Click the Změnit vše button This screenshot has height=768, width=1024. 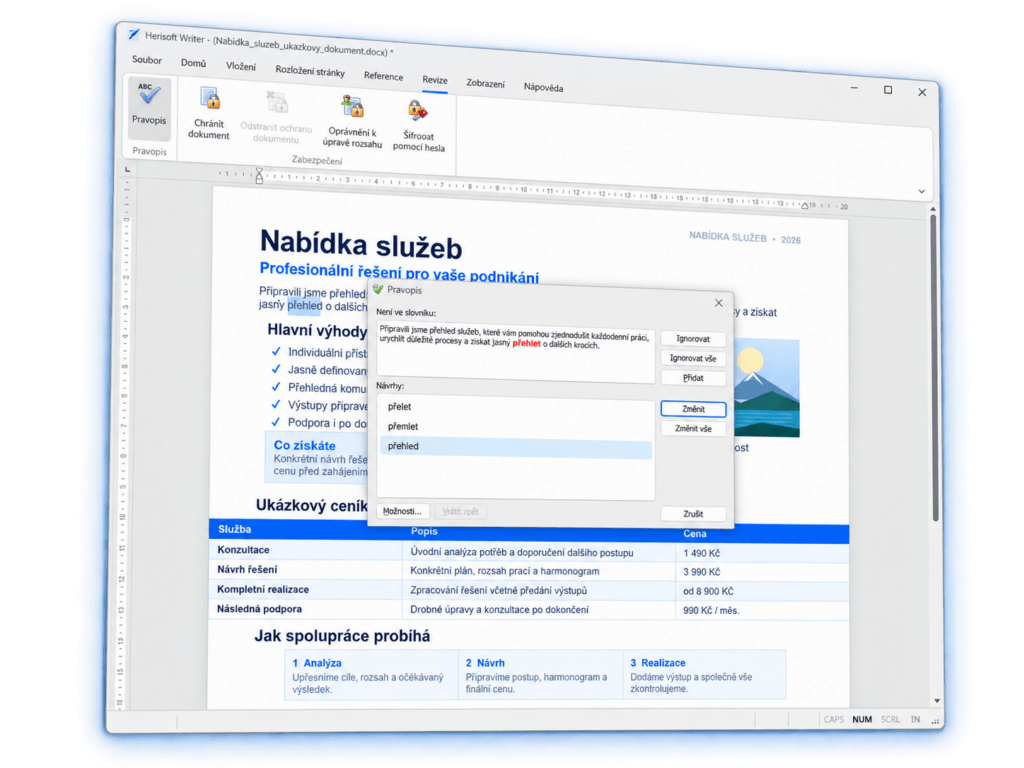(693, 428)
